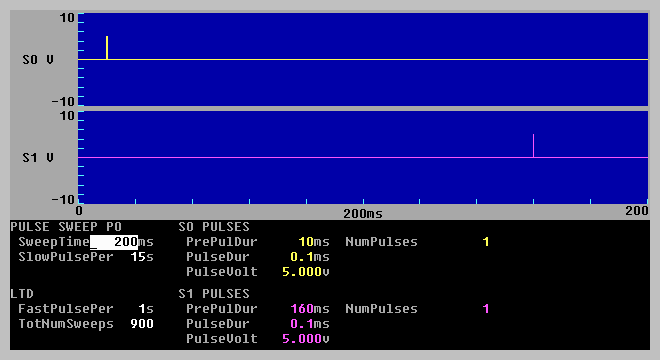660x360 pixels.
Task: Click the S1 PULSES heading
Action: coord(214,293)
